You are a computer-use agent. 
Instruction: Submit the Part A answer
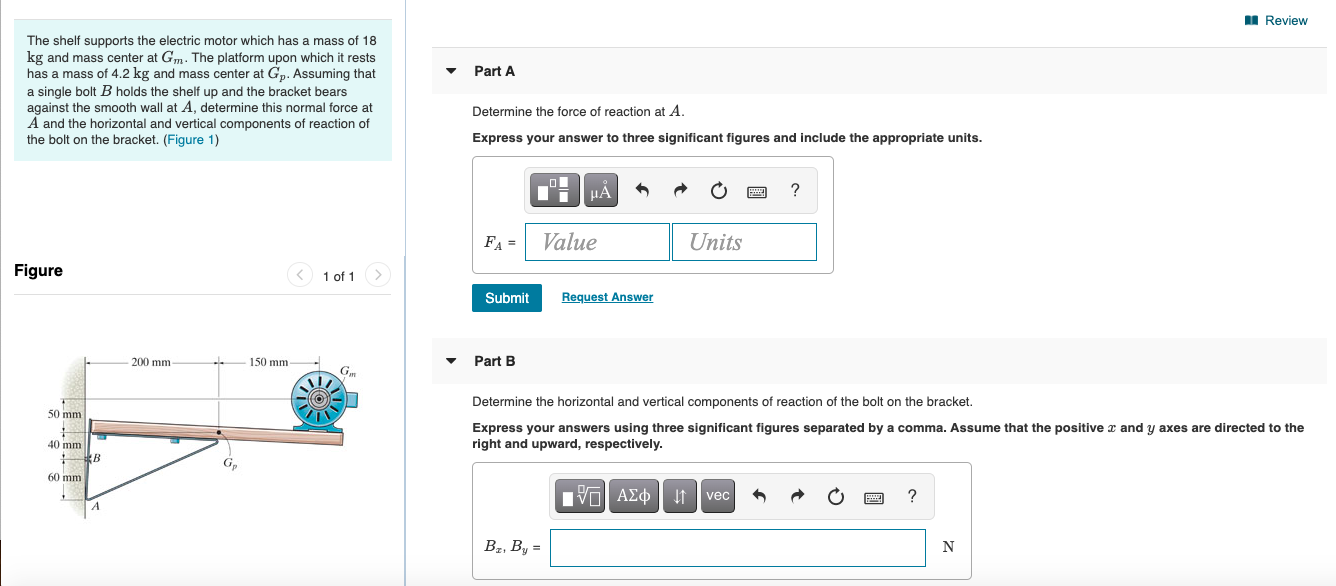point(507,298)
